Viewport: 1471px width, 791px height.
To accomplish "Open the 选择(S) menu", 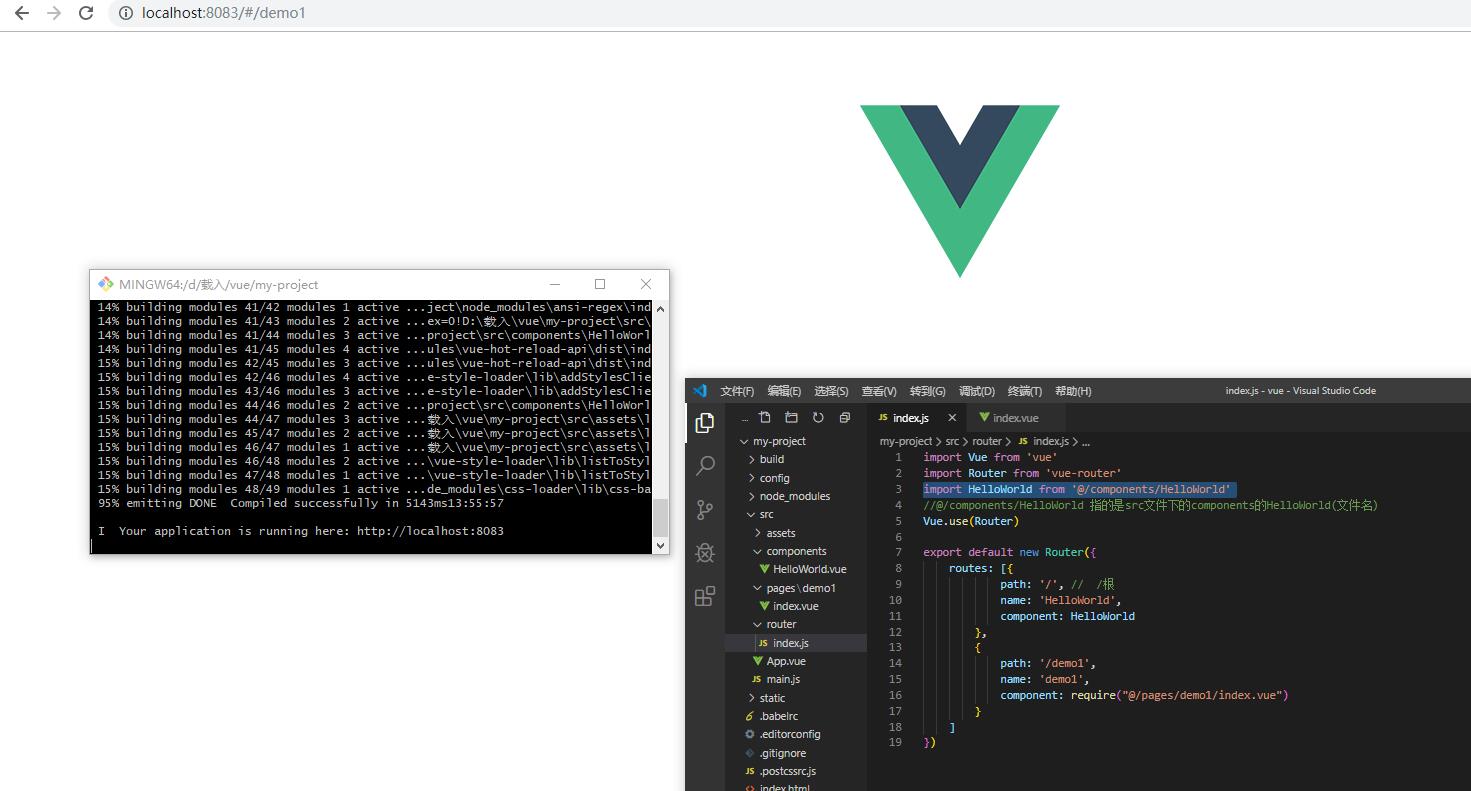I will pos(831,391).
